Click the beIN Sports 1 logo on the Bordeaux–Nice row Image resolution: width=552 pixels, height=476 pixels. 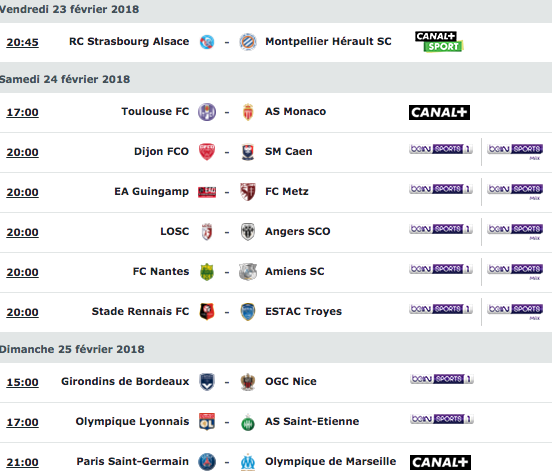(x=442, y=379)
